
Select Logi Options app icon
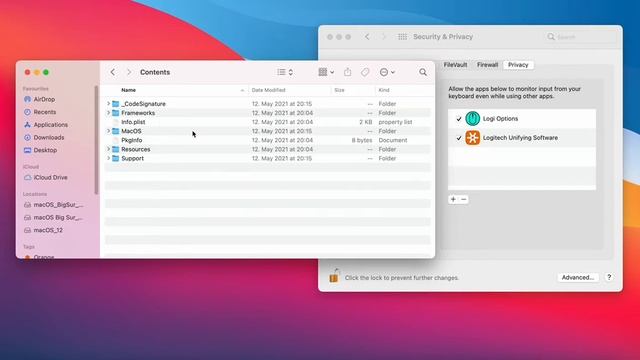pos(473,118)
